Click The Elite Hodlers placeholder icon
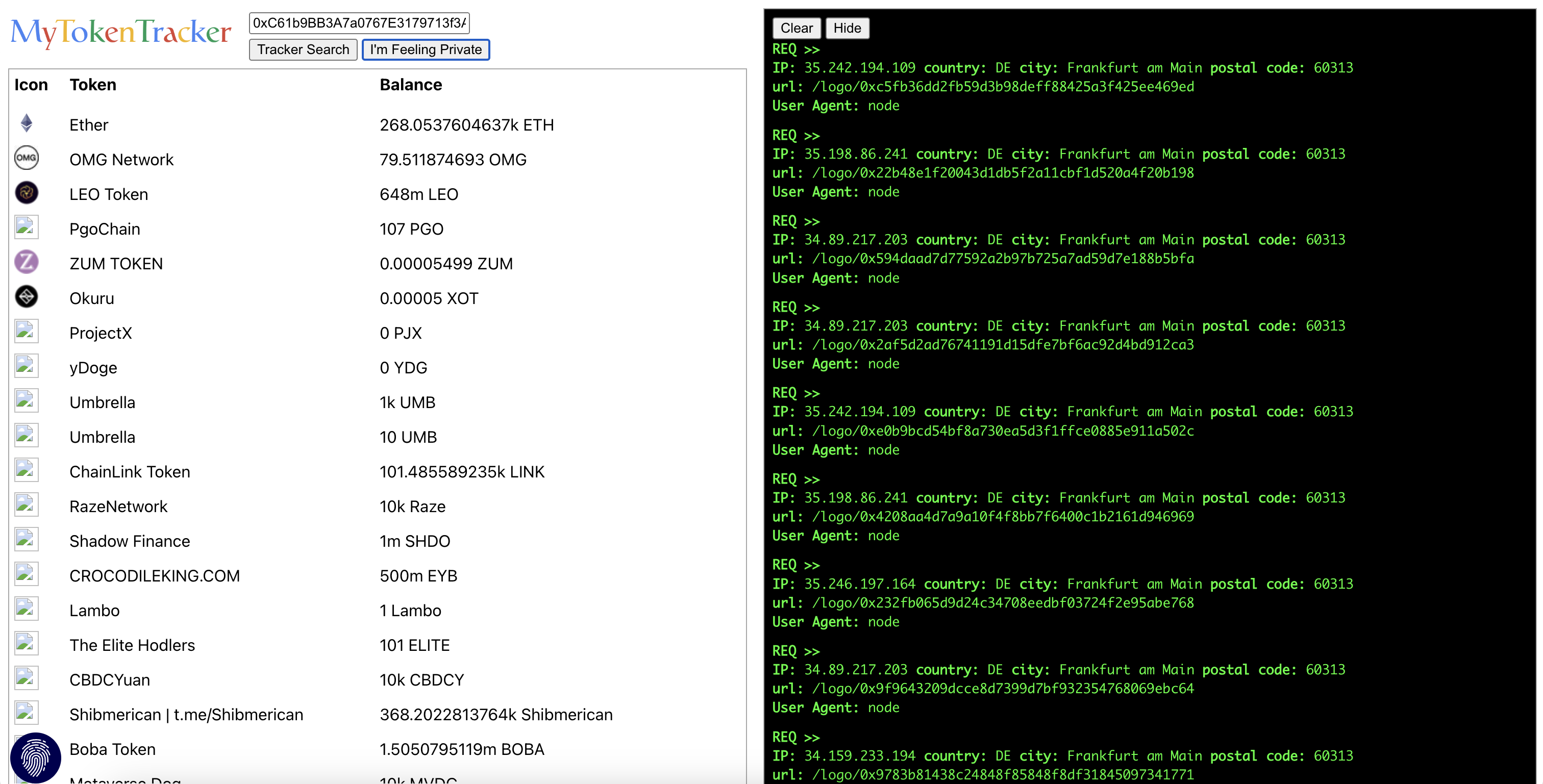 coord(27,644)
